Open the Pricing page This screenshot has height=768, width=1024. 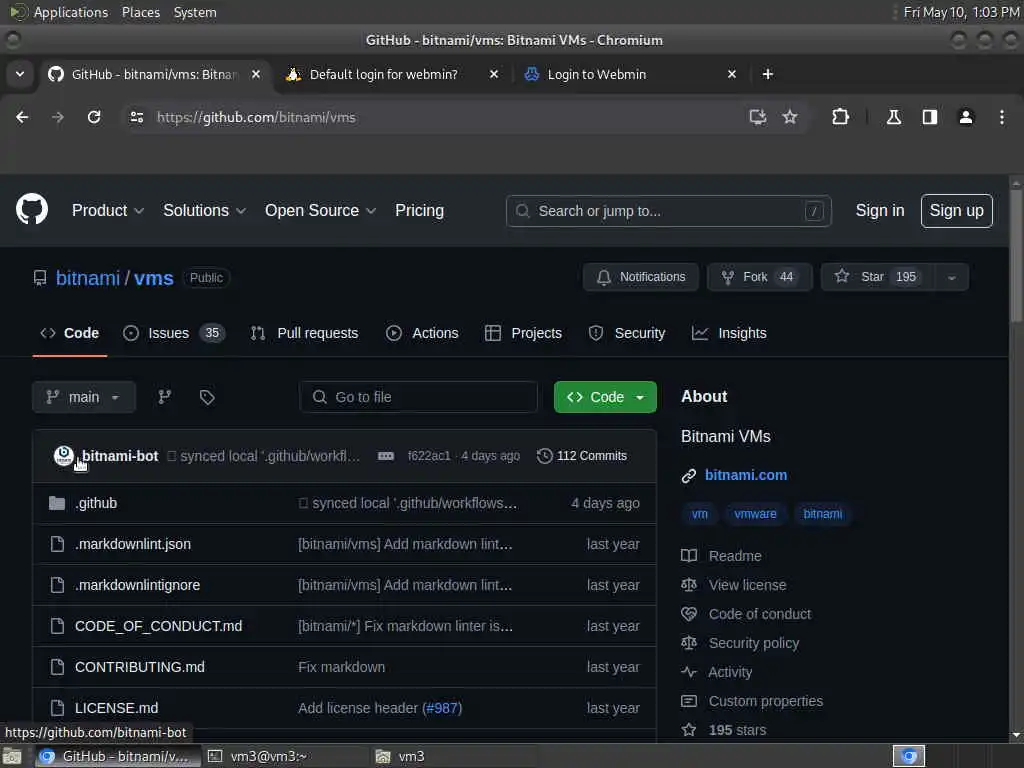pos(419,211)
